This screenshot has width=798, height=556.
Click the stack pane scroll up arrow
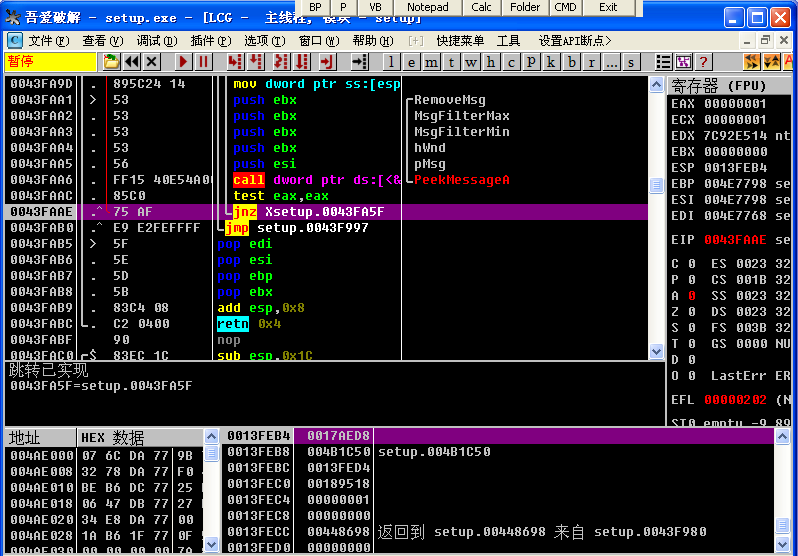pyautogui.click(x=783, y=437)
